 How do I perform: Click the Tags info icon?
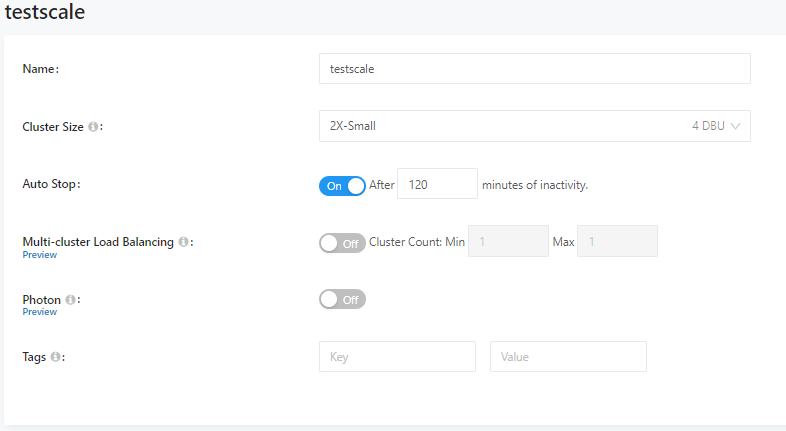(56, 356)
